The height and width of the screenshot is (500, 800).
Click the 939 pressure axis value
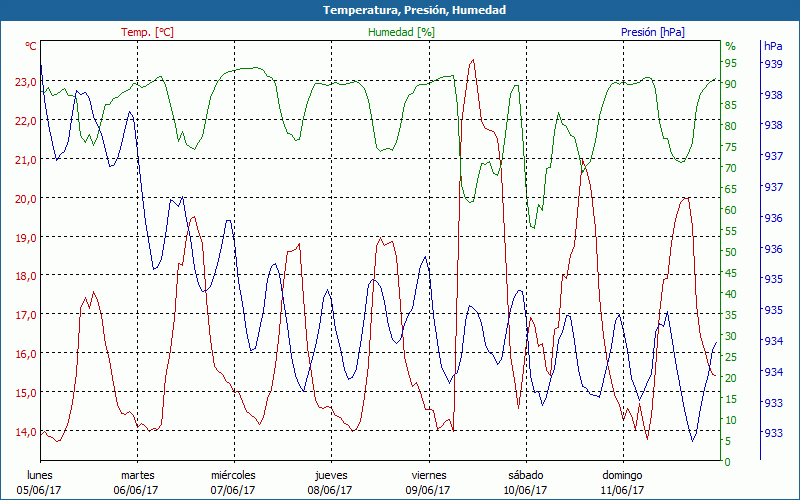[x=773, y=63]
